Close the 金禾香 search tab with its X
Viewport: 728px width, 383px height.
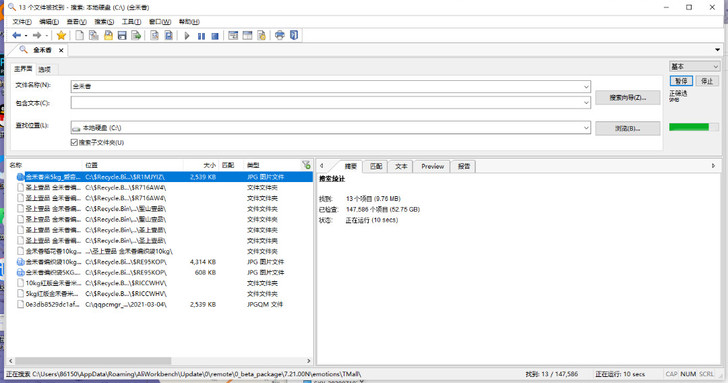click(61, 50)
